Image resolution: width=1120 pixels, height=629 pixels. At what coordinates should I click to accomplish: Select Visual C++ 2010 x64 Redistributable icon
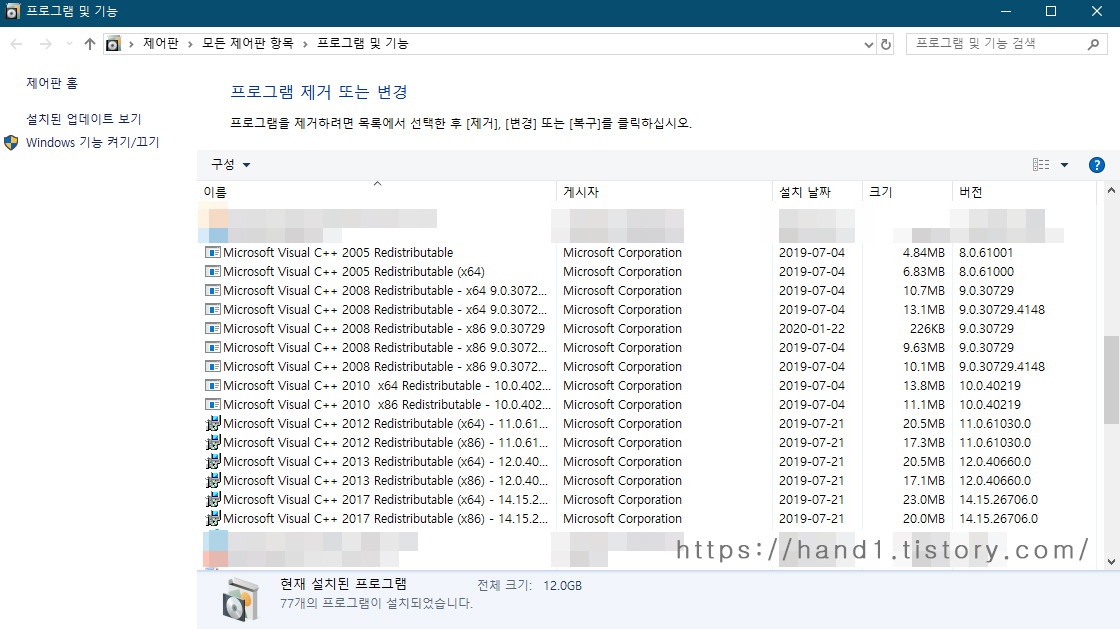213,386
